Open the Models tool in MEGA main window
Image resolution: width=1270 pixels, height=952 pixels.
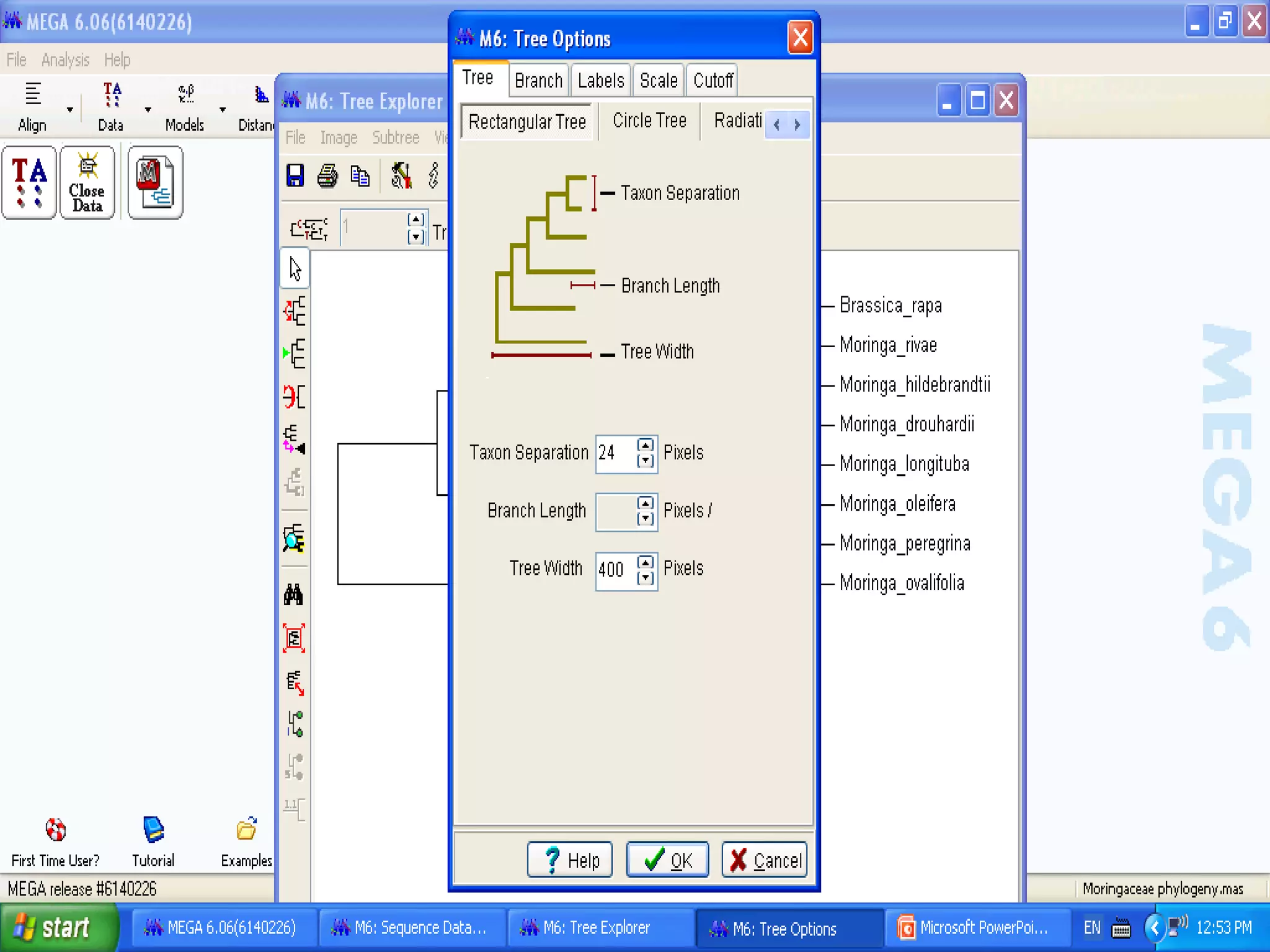185,107
